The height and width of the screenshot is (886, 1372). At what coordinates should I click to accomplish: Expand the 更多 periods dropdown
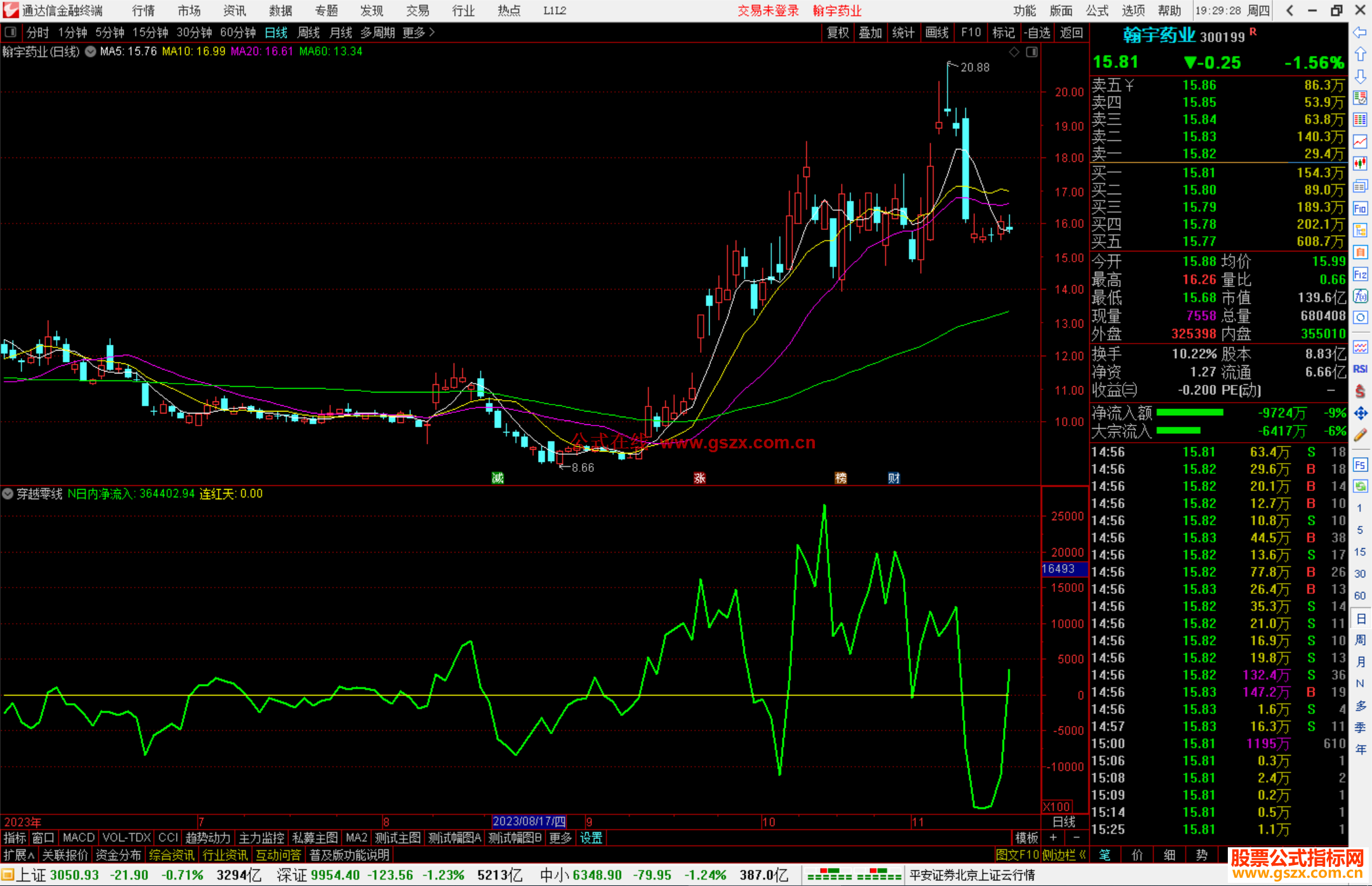coord(419,32)
